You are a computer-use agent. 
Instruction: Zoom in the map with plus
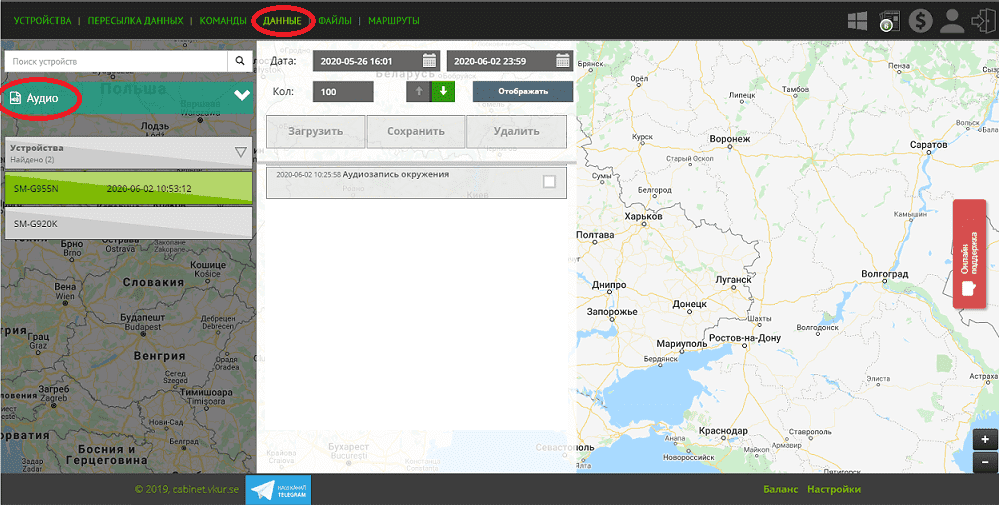click(984, 440)
